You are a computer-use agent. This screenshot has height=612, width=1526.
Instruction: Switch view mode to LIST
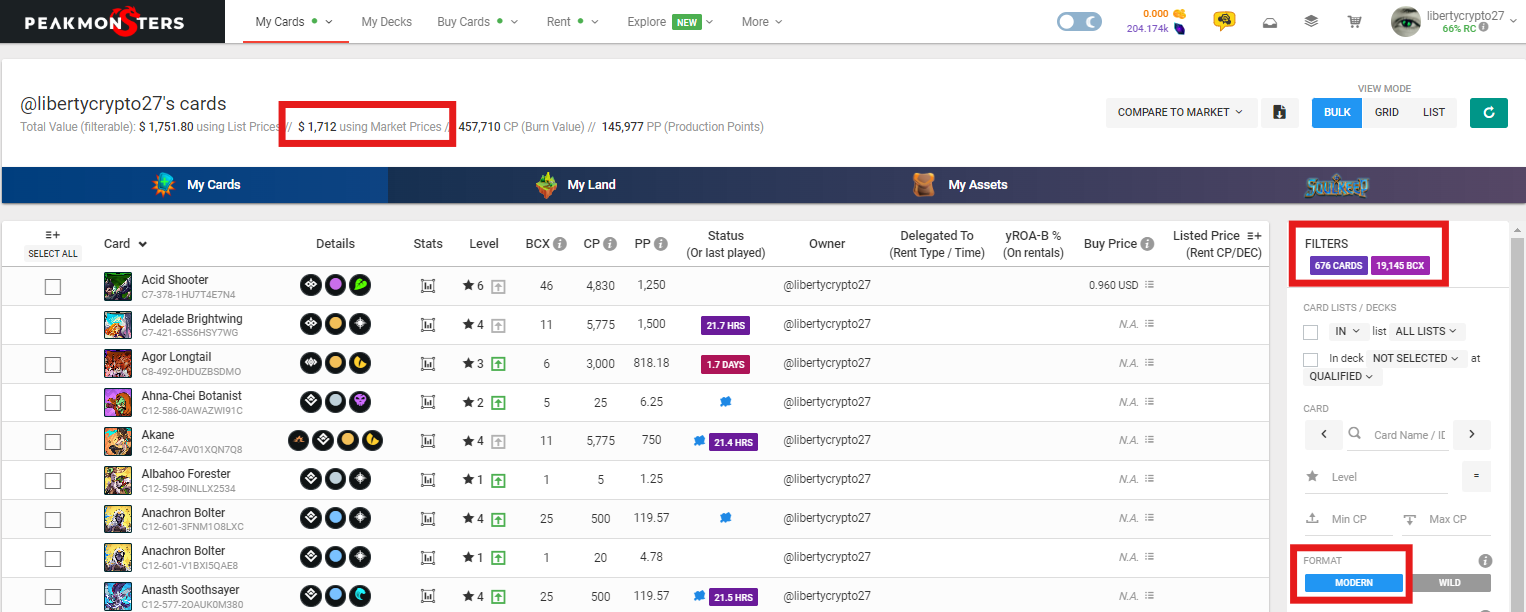(x=1434, y=112)
